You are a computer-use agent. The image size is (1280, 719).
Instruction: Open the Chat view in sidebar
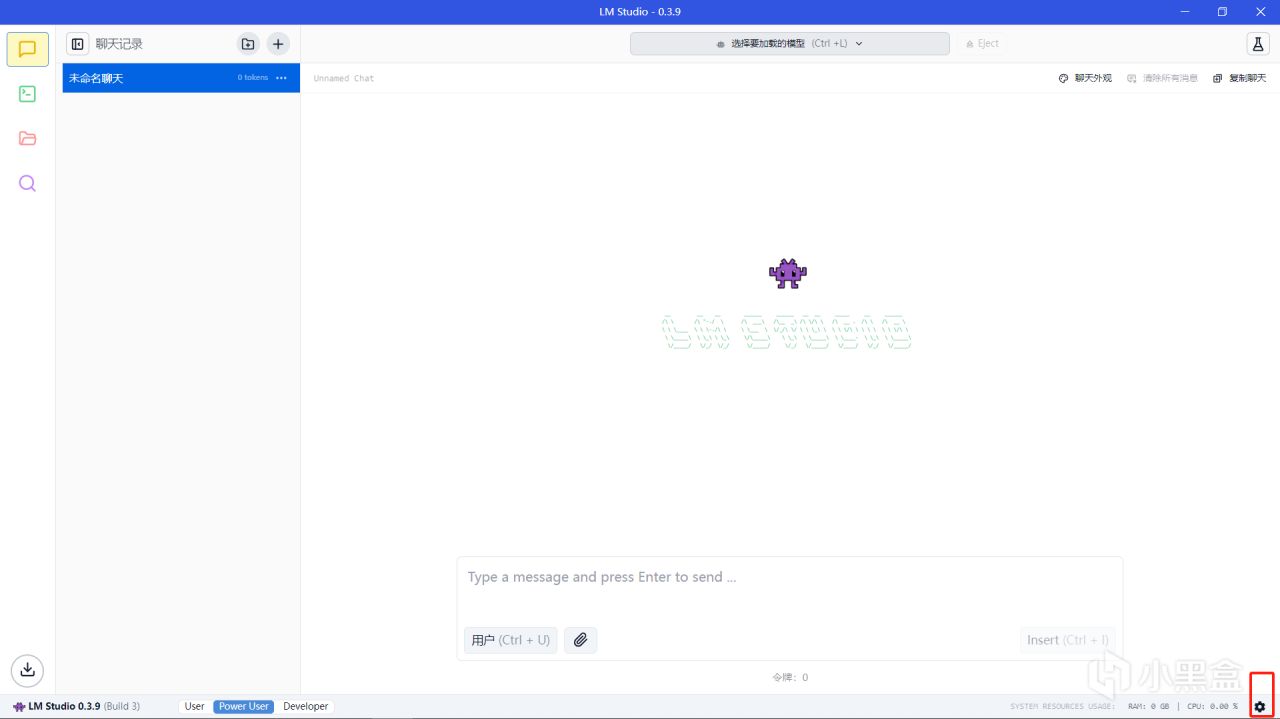pos(28,49)
